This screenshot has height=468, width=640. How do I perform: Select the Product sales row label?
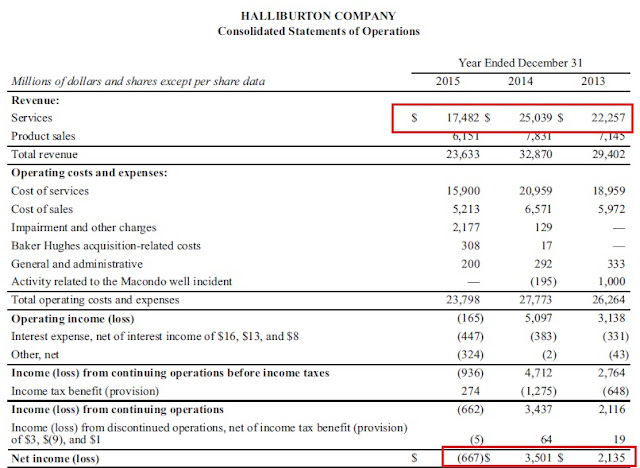(43, 136)
